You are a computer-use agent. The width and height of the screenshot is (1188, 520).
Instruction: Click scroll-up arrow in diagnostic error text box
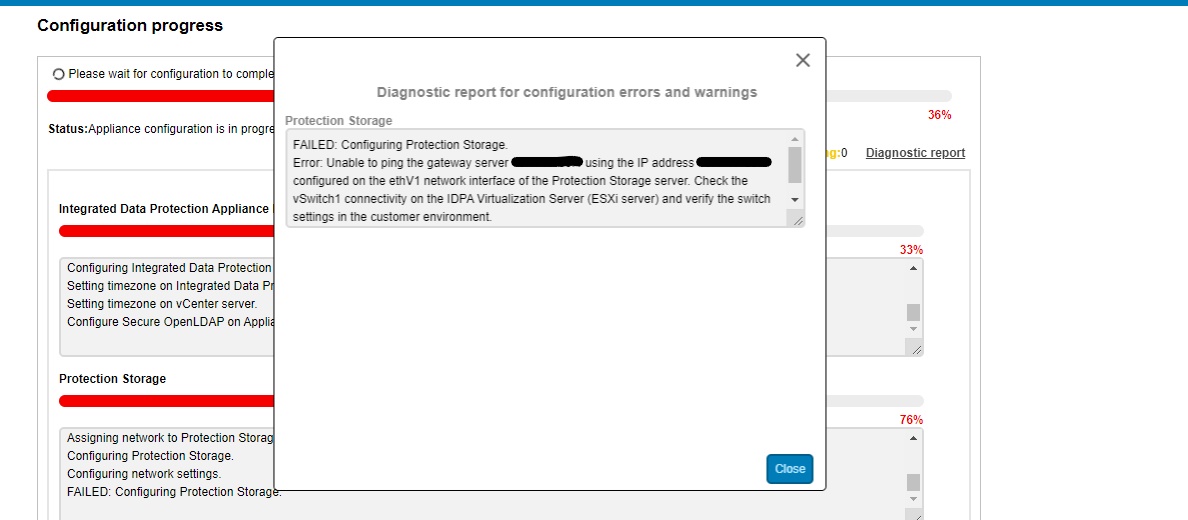pyautogui.click(x=795, y=139)
